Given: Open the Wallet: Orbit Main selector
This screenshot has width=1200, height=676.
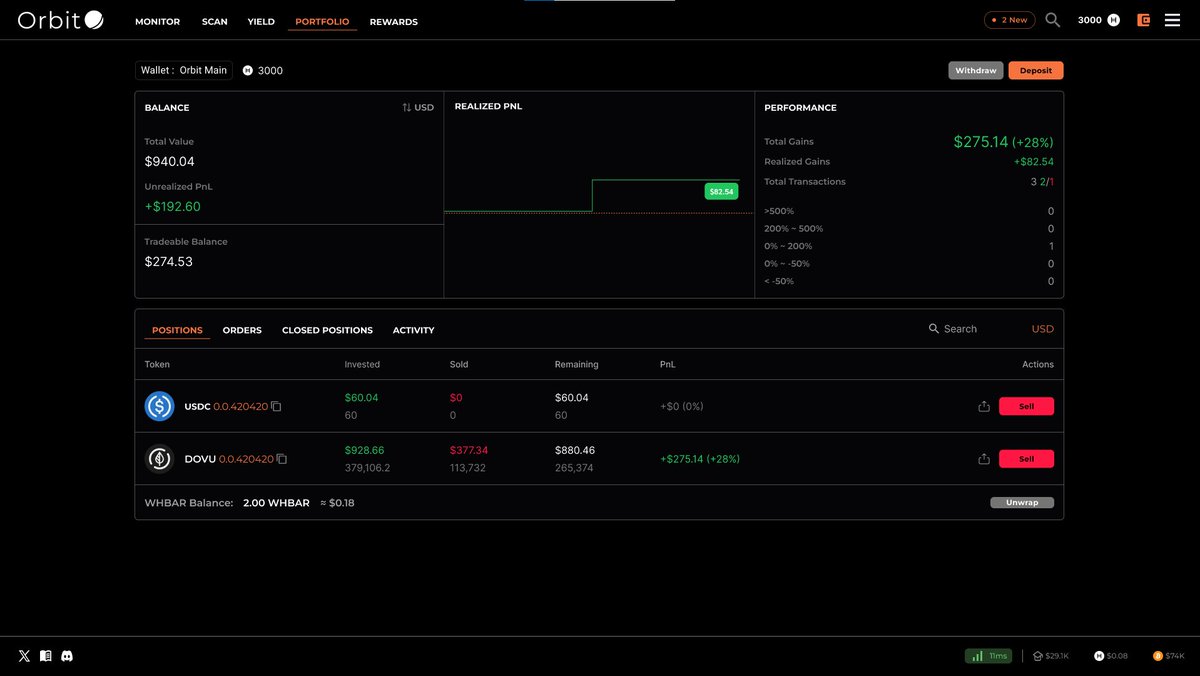Looking at the screenshot, I should 184,71.
